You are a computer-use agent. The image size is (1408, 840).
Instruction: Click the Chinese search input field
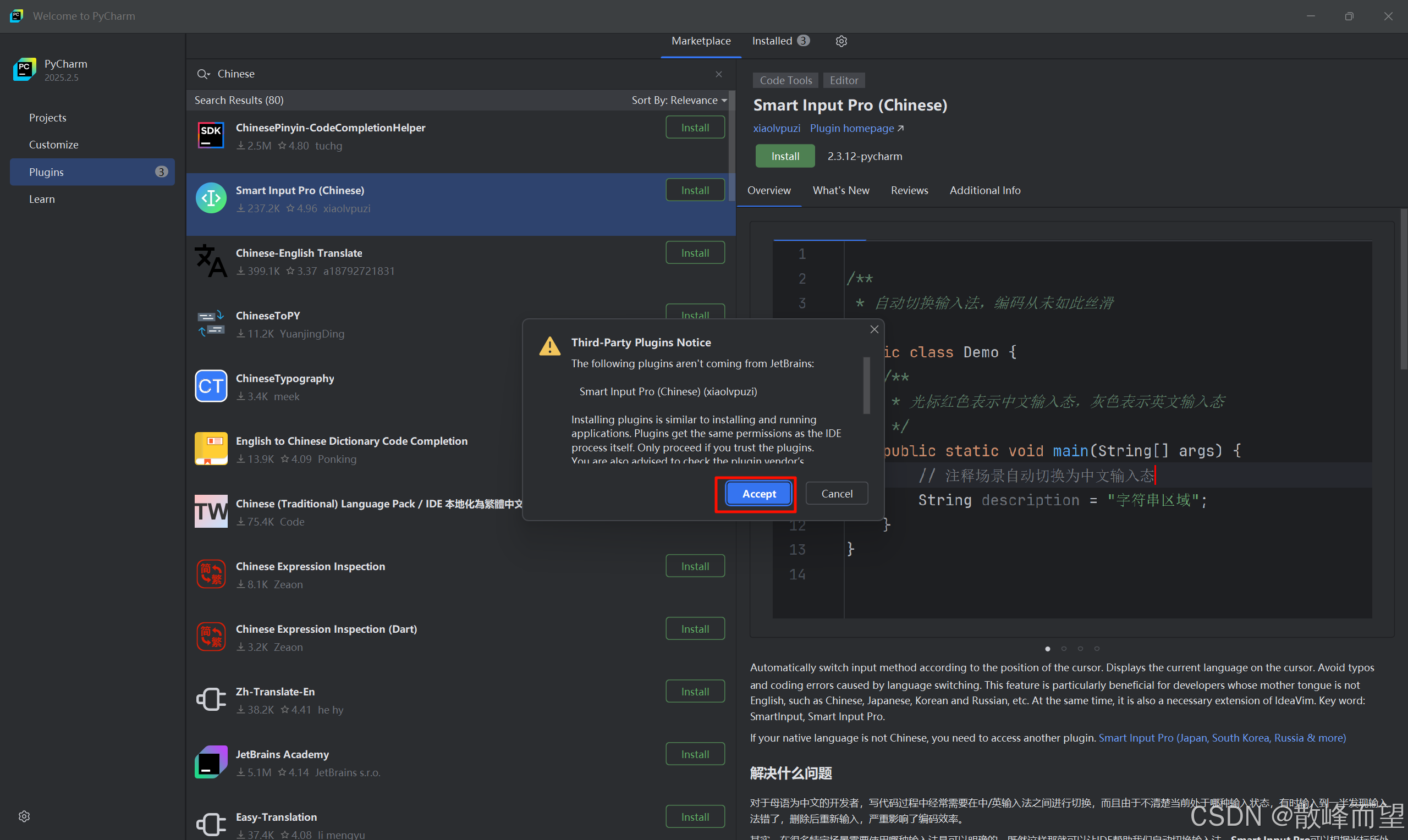point(453,74)
